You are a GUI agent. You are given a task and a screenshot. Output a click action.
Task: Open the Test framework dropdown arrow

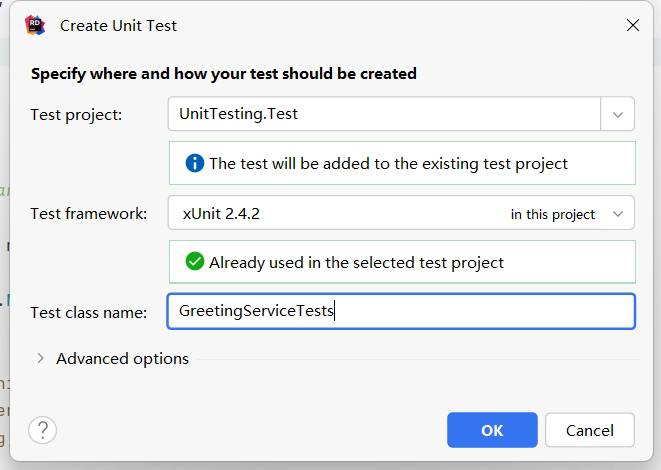point(618,214)
